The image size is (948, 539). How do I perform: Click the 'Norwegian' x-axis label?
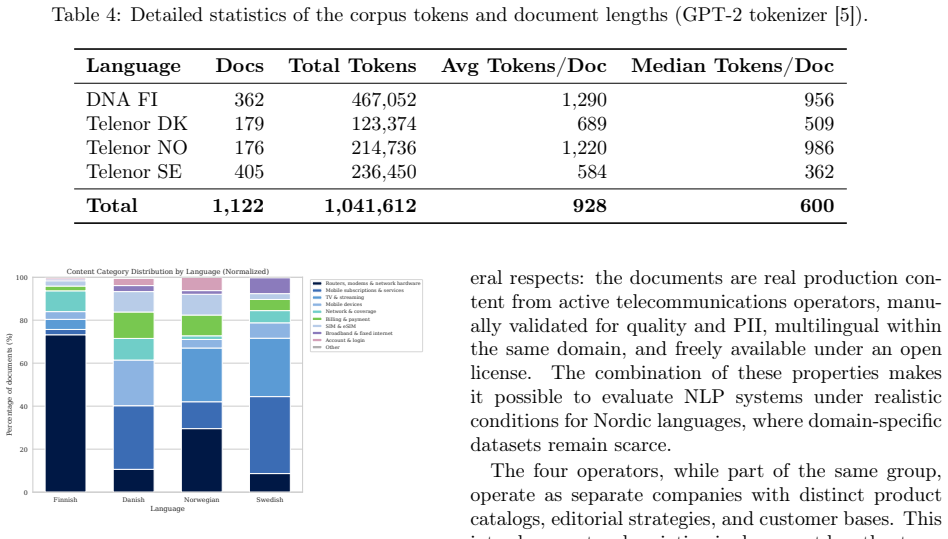point(201,500)
